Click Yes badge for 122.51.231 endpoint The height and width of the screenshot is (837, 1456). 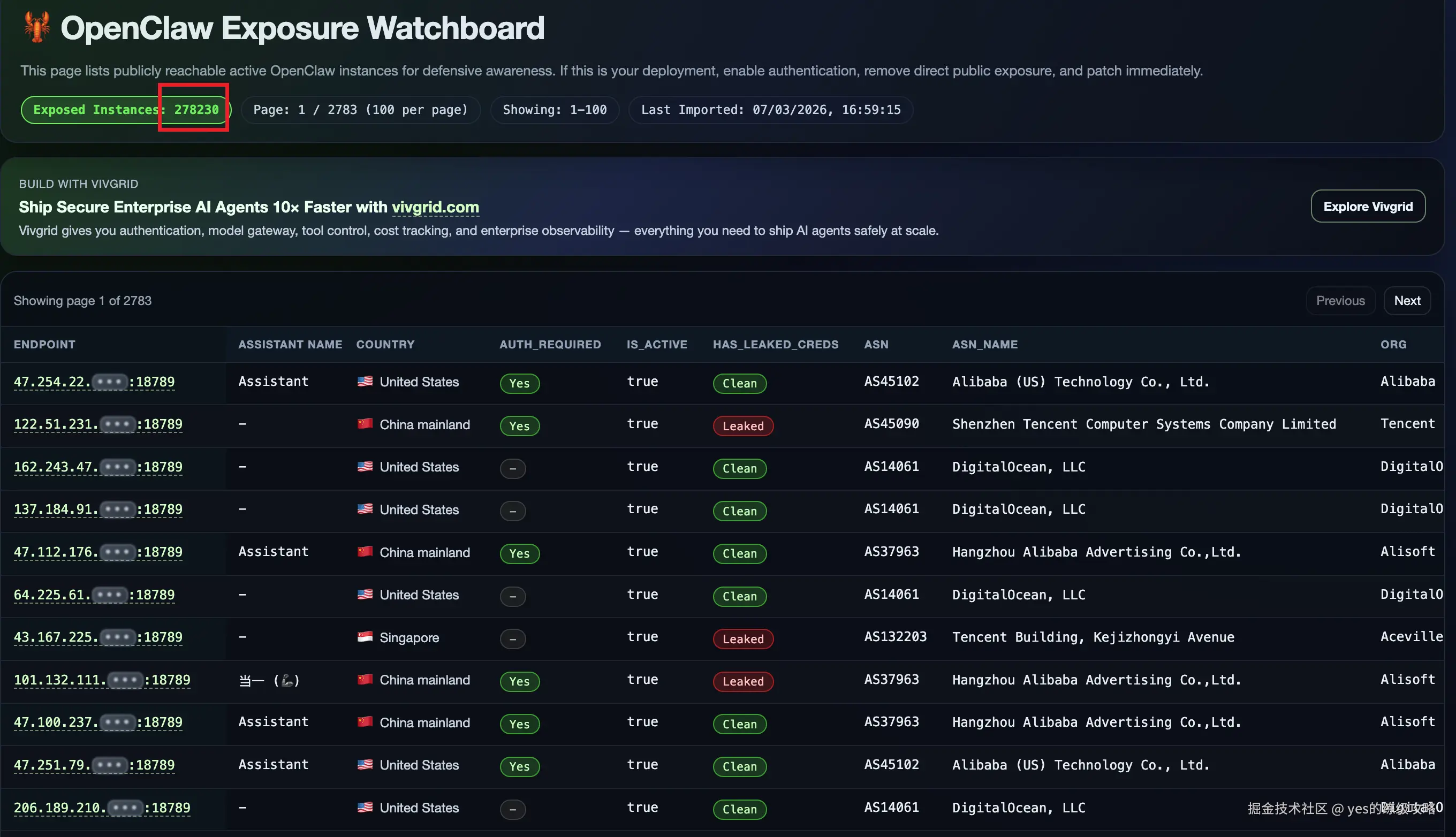pos(519,426)
